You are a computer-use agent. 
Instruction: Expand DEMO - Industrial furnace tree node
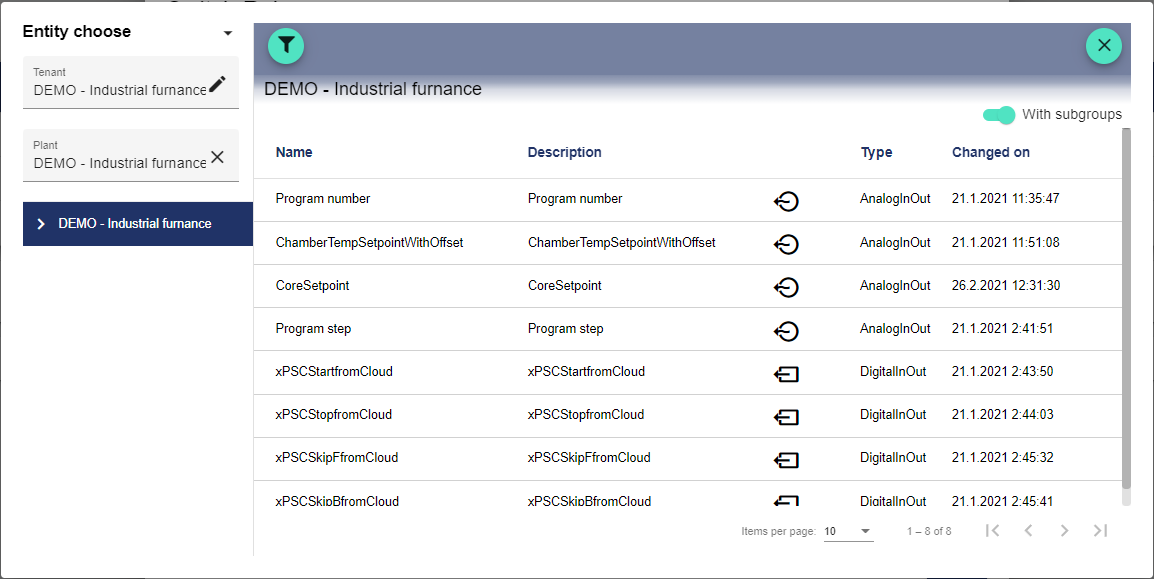[41, 224]
